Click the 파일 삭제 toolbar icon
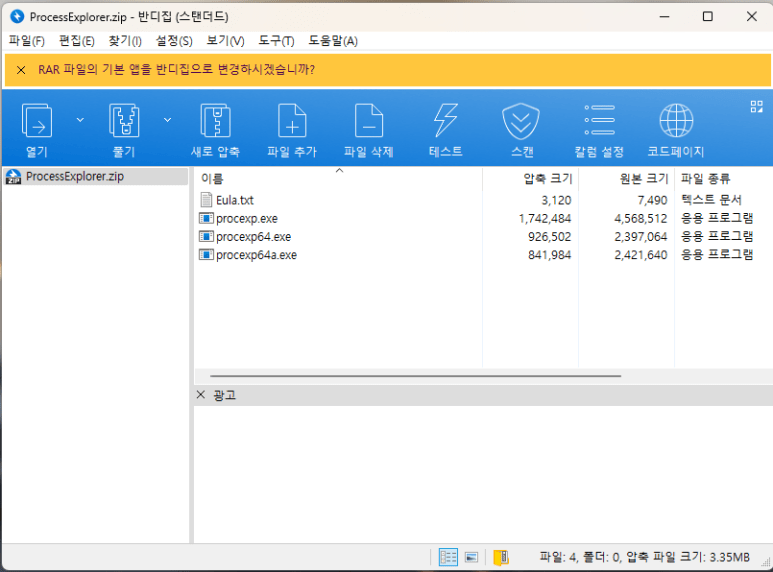The width and height of the screenshot is (773, 572). [369, 120]
